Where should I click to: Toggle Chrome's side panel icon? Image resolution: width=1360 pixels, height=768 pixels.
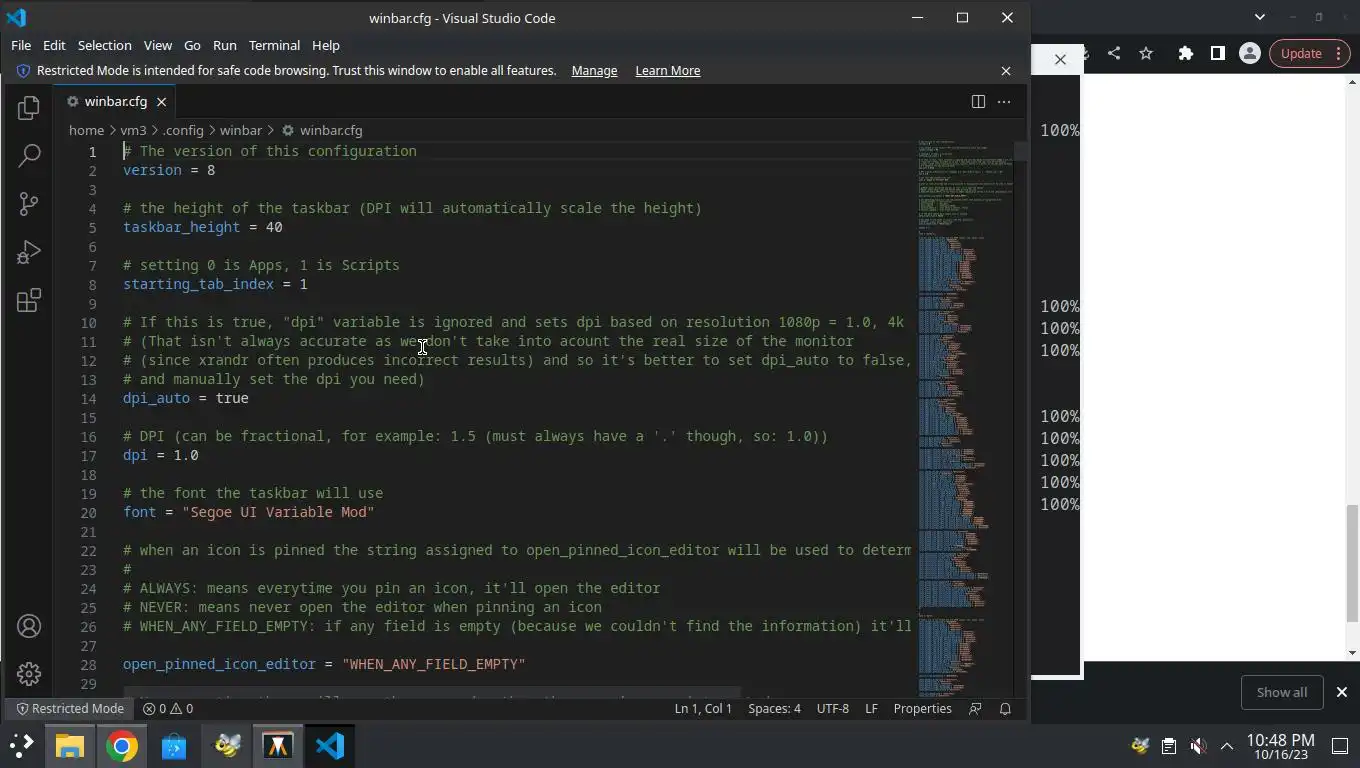pyautogui.click(x=1217, y=53)
